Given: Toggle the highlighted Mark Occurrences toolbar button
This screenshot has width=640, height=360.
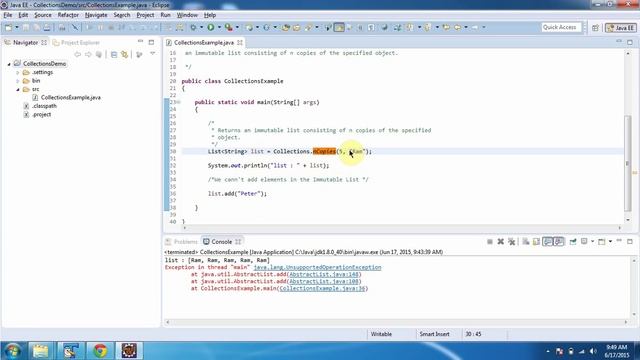Looking at the screenshot, I should point(339,27).
